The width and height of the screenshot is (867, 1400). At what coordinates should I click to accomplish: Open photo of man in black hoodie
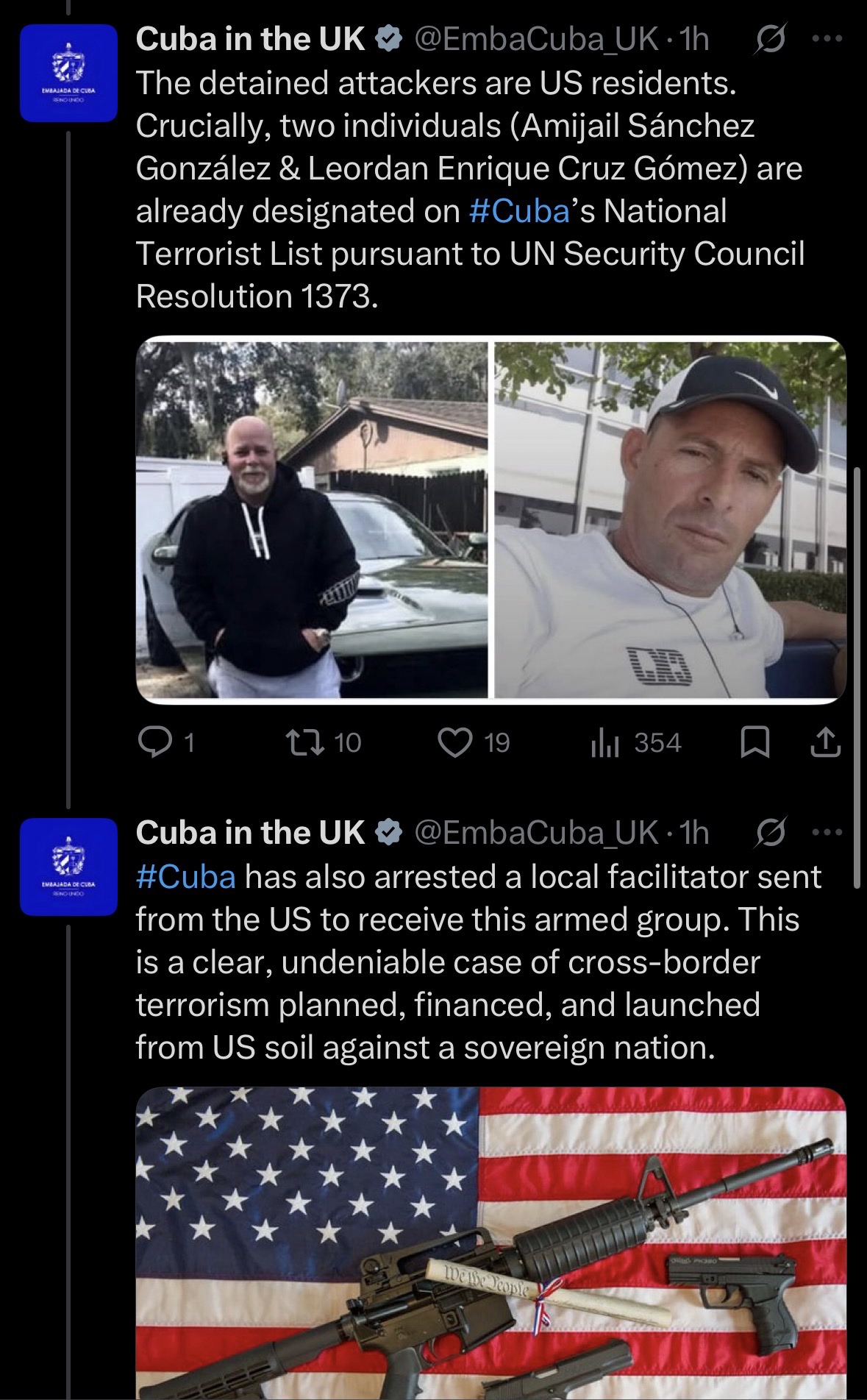point(312,519)
